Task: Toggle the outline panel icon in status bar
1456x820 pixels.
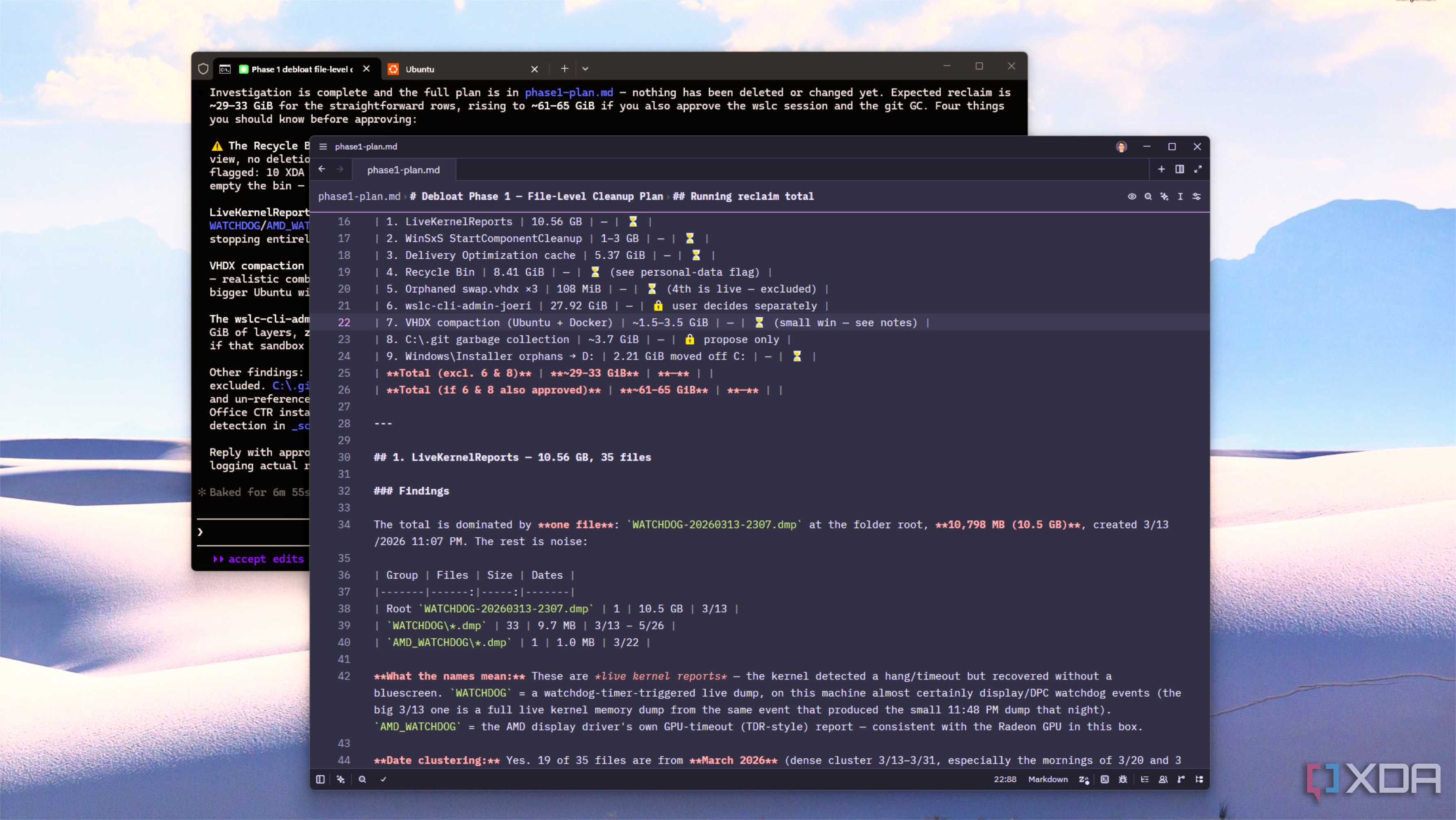Action: [1145, 779]
